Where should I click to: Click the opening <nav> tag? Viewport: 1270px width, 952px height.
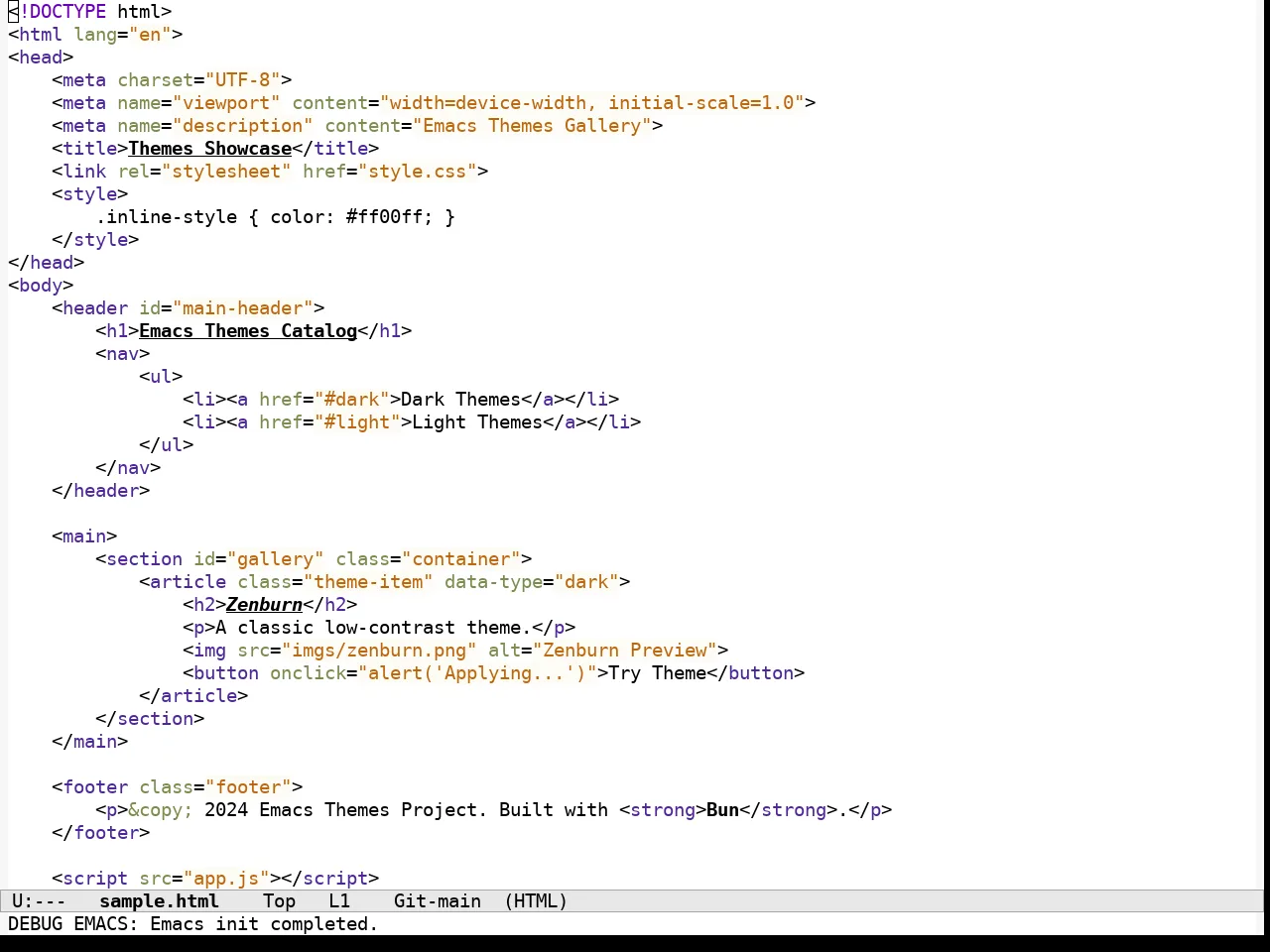[123, 354]
